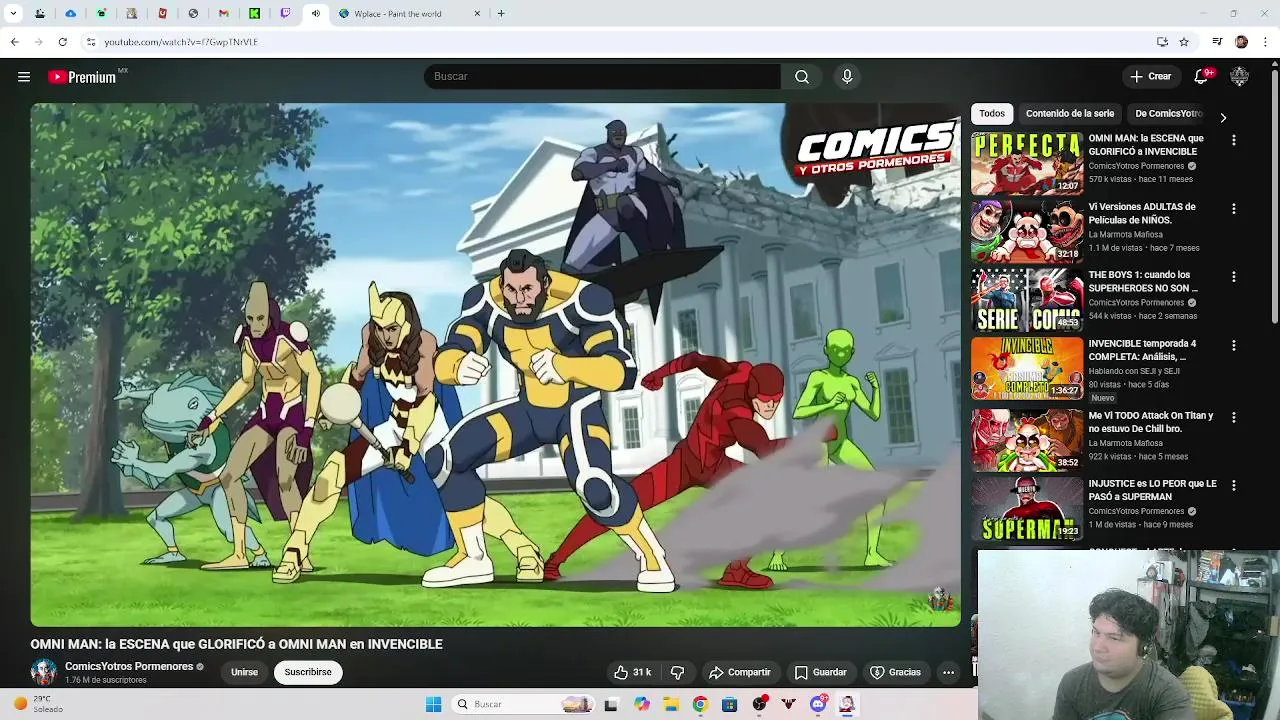Install app icon in address bar
Screen dimensions: 1280x720
1162,42
